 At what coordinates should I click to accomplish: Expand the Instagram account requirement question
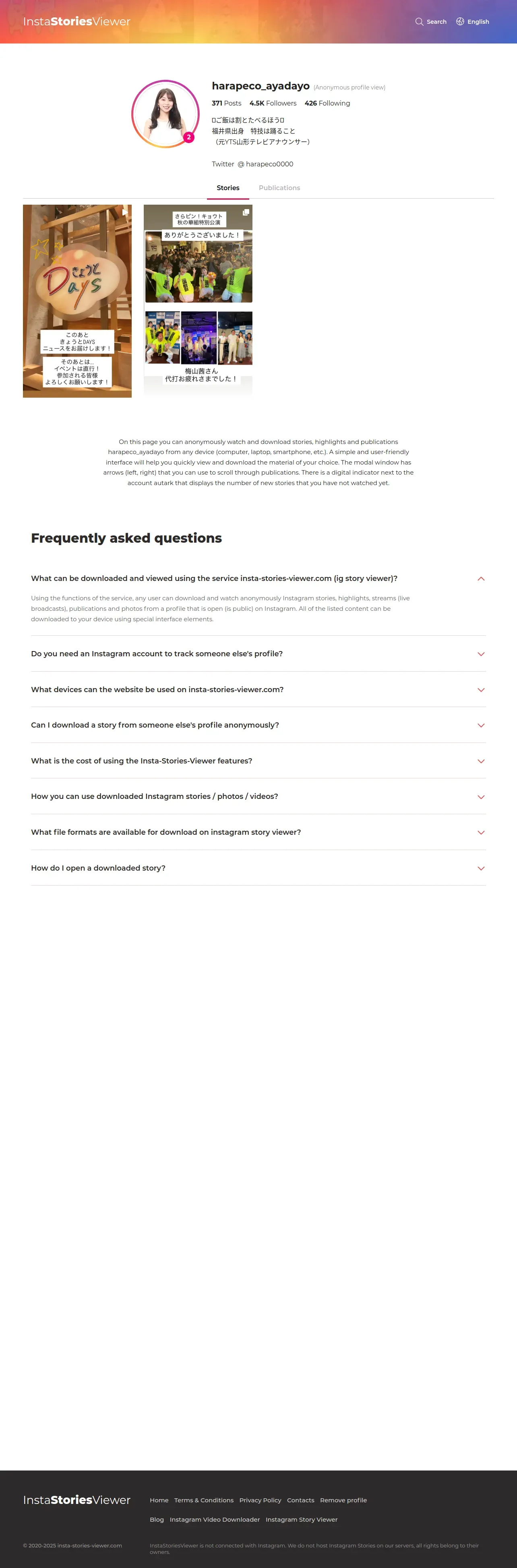pyautogui.click(x=480, y=654)
